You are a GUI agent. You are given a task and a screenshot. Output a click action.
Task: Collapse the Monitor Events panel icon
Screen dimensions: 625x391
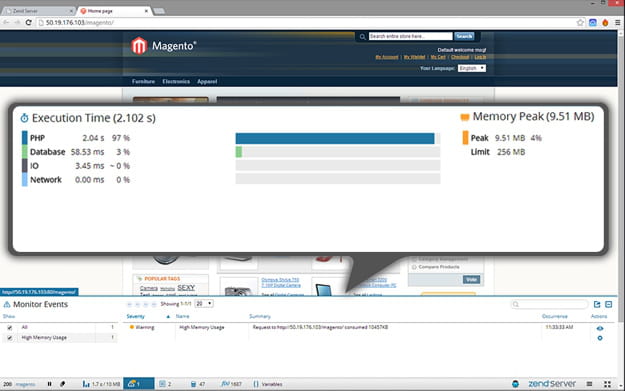point(608,305)
